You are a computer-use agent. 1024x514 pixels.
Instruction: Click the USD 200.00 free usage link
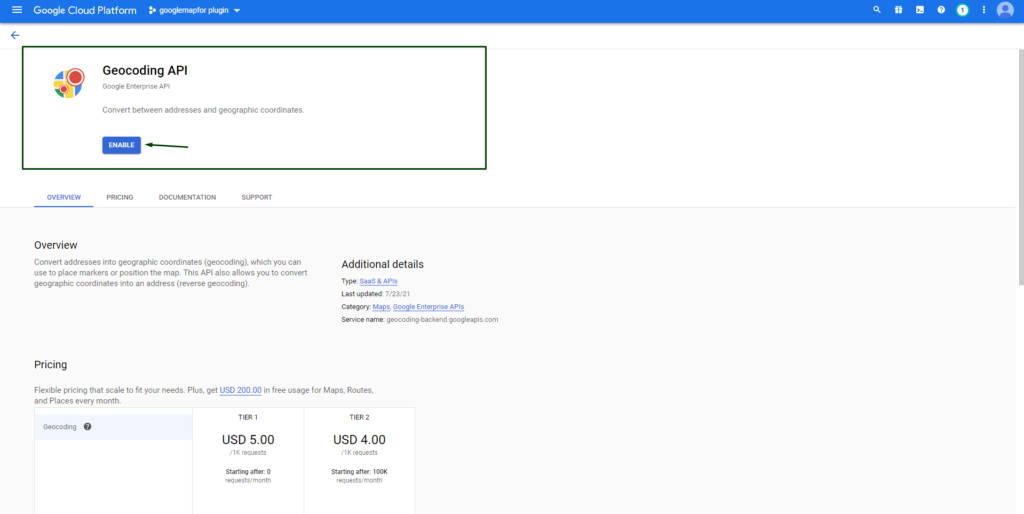click(x=240, y=390)
